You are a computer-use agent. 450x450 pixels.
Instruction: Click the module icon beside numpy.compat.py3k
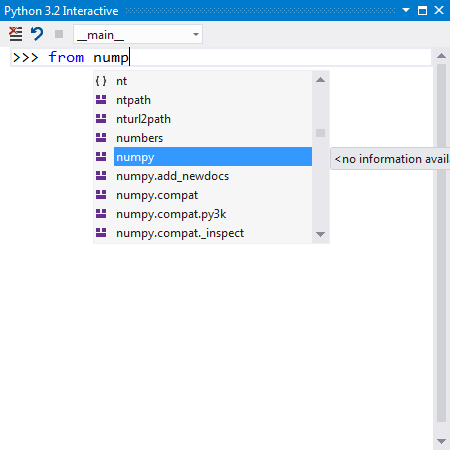(x=101, y=214)
